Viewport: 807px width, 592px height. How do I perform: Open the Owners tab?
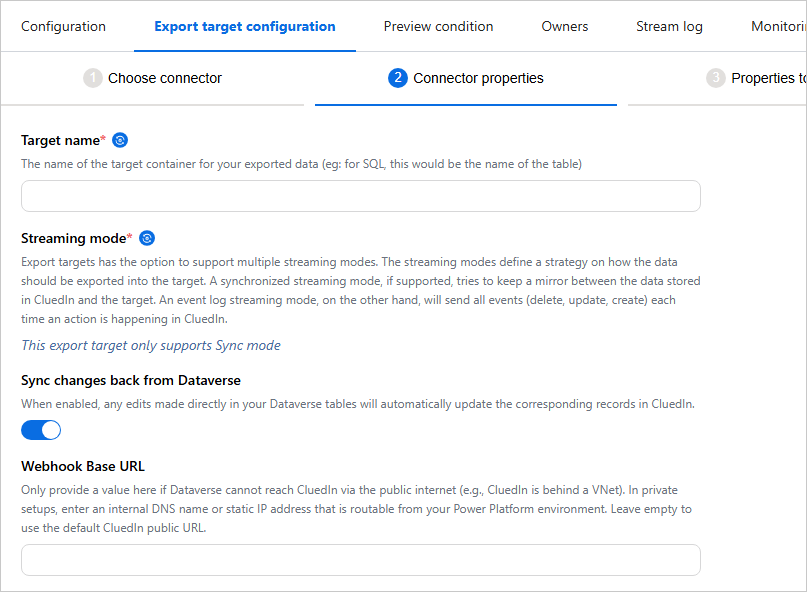[x=565, y=26]
